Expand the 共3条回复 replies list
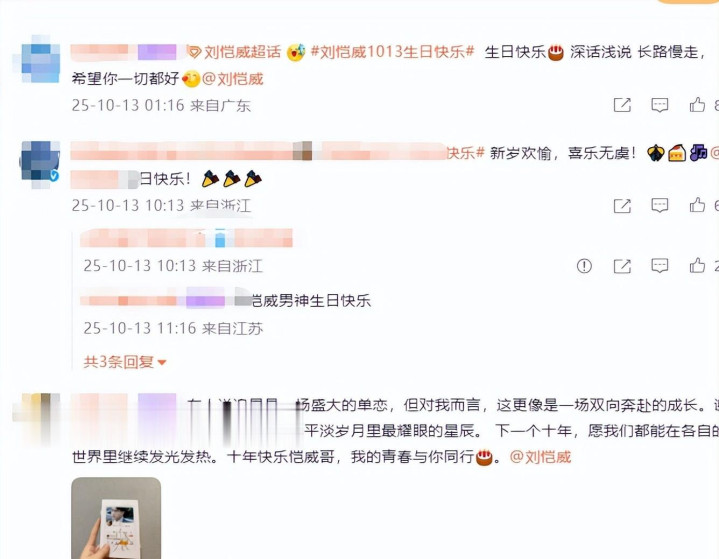719x559 pixels. click(x=124, y=362)
